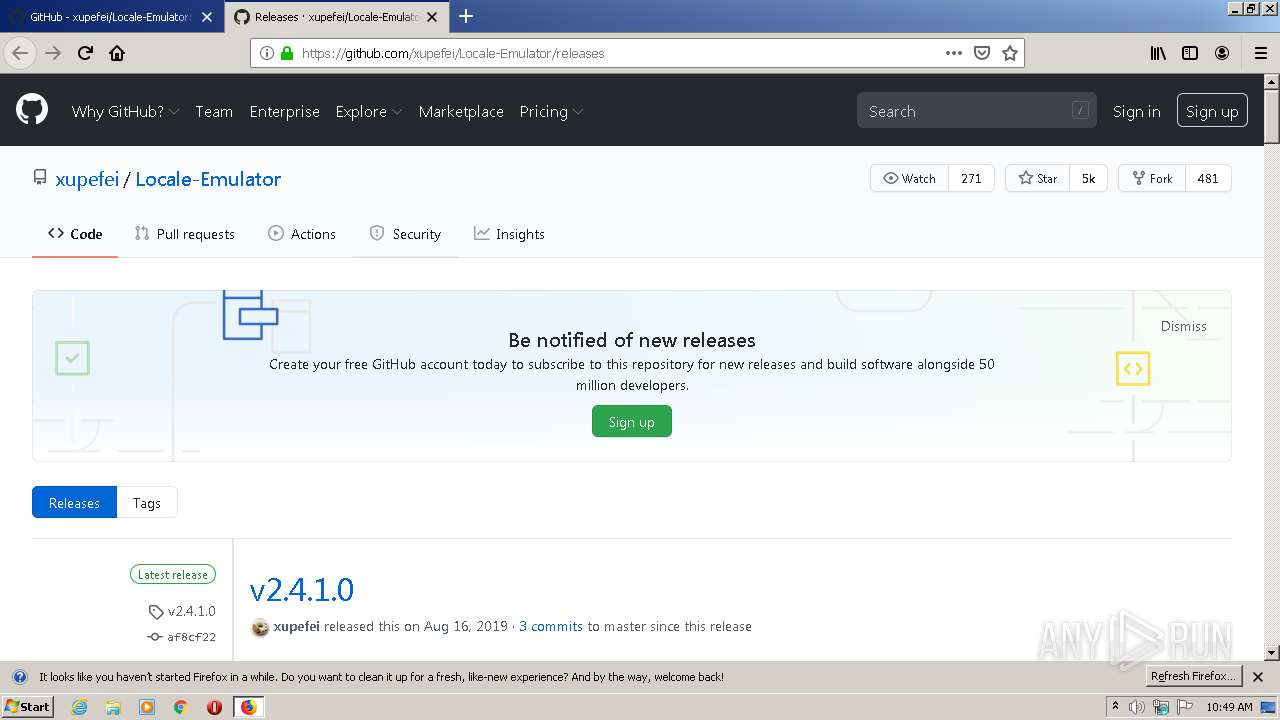Click the header Sign up button

click(x=1212, y=111)
